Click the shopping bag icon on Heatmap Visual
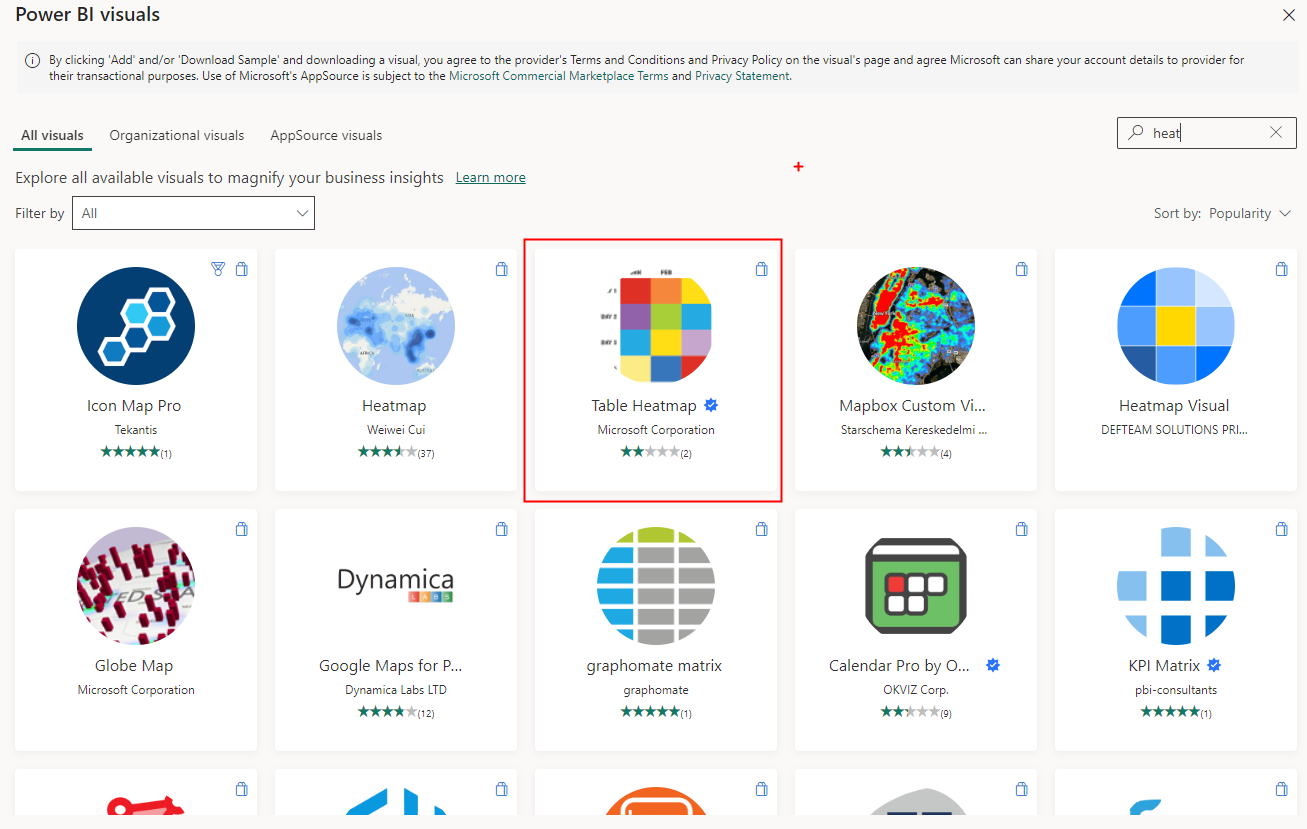 click(x=1281, y=268)
